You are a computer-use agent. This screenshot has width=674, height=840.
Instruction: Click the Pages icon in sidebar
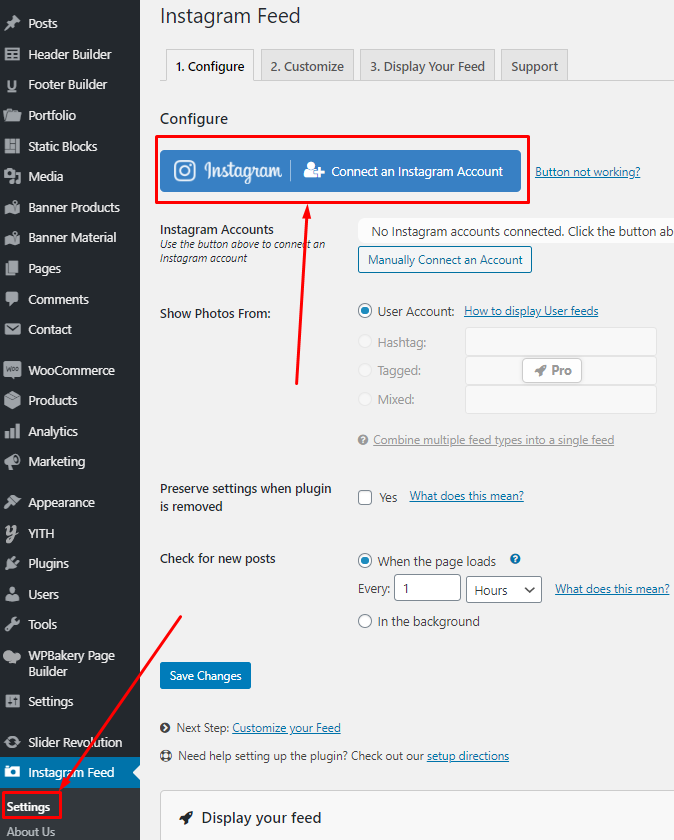coord(12,268)
